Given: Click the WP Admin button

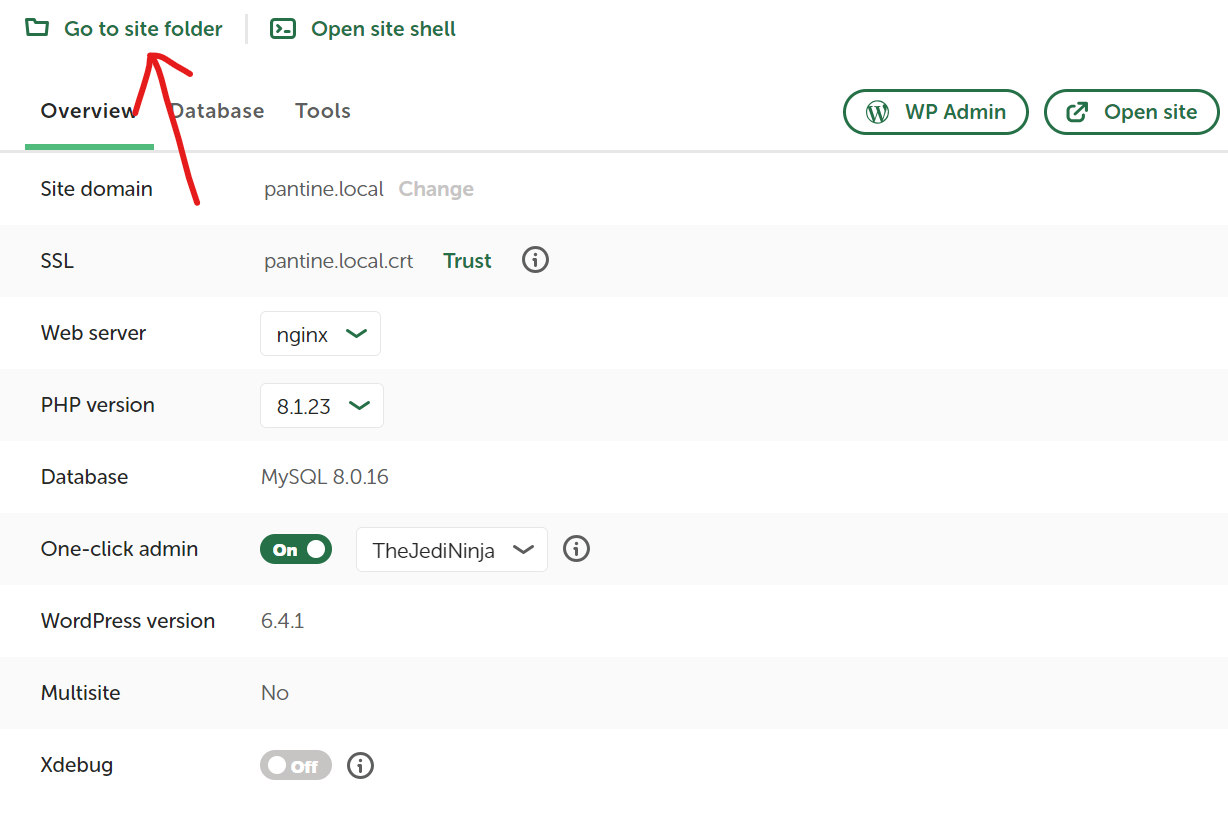Looking at the screenshot, I should (x=935, y=112).
